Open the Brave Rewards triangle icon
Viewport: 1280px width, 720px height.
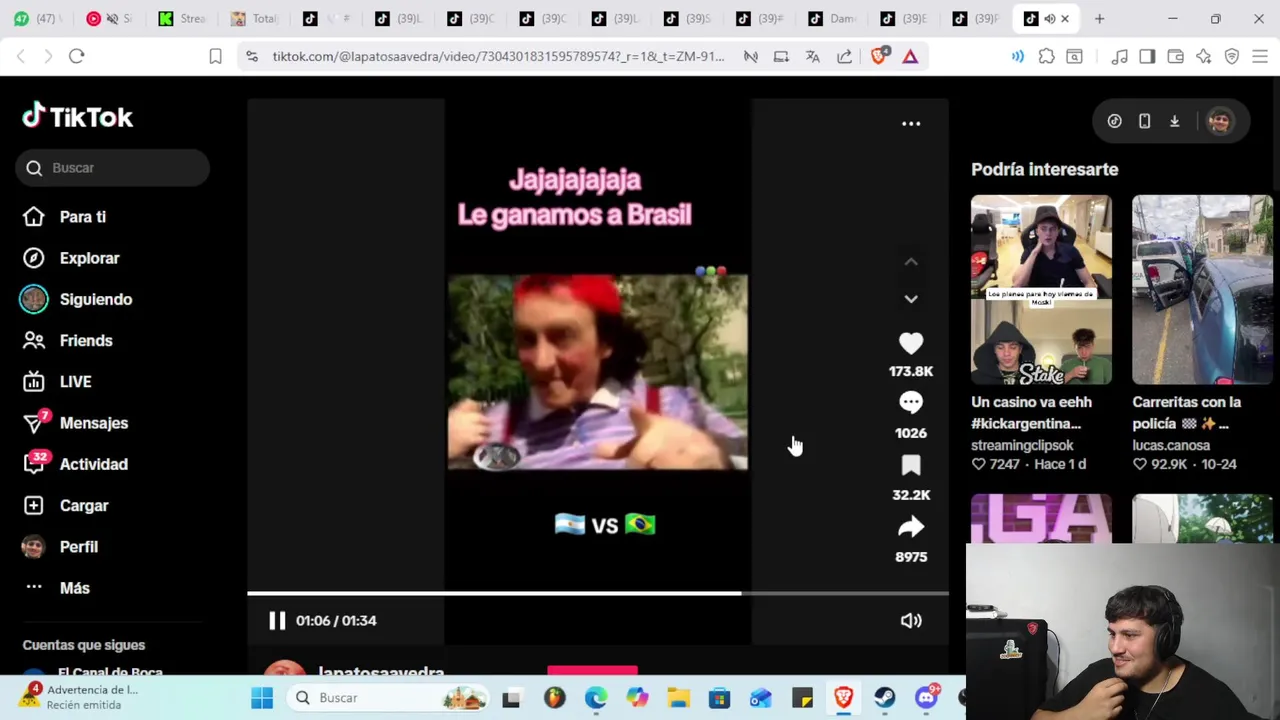coord(910,56)
